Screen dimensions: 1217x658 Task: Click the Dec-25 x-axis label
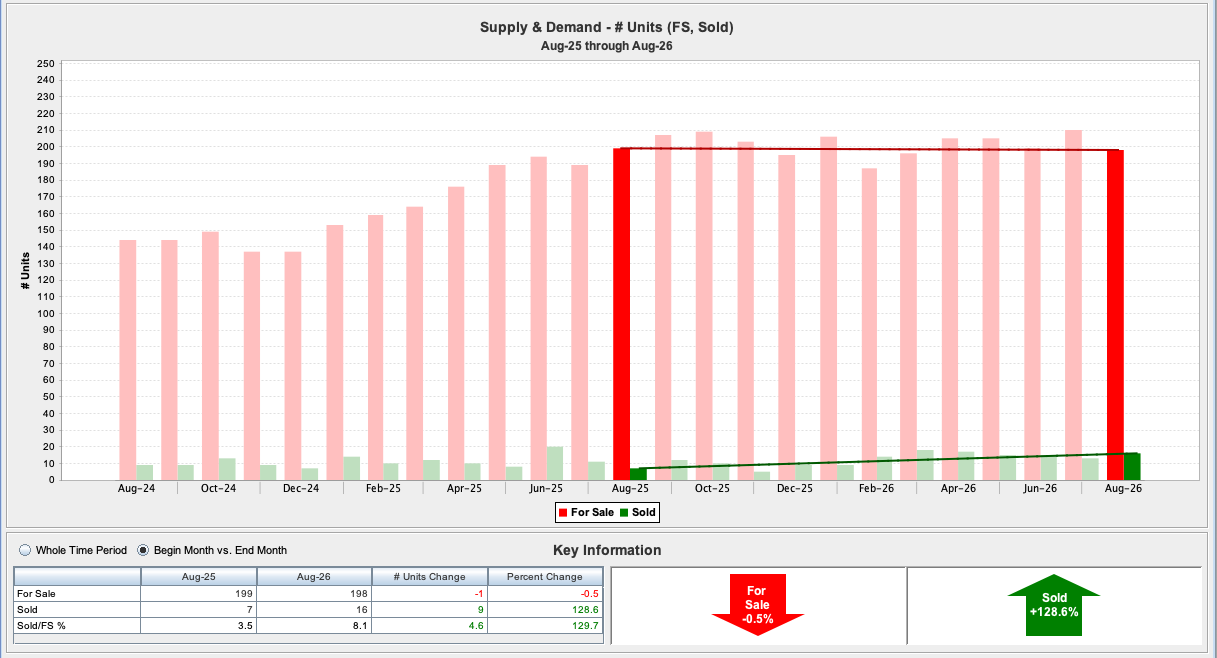(x=794, y=489)
